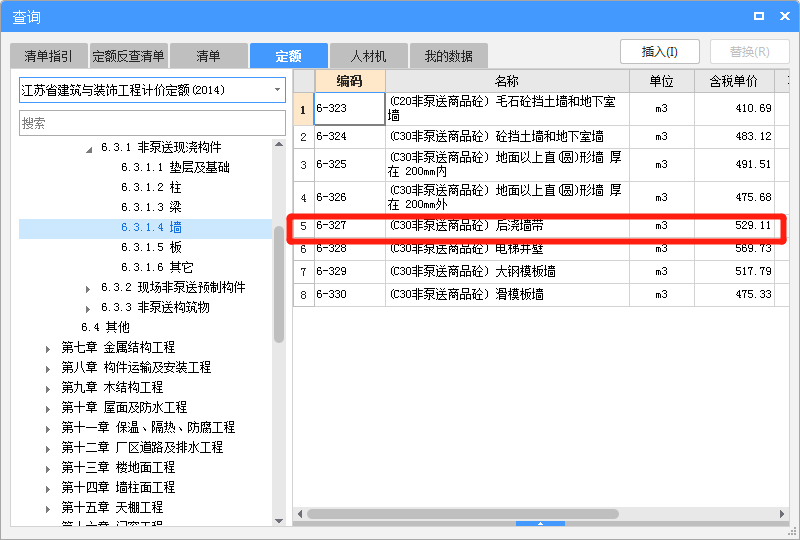Click the tree scrollbar up arrow
The image size is (800, 540).
point(279,144)
